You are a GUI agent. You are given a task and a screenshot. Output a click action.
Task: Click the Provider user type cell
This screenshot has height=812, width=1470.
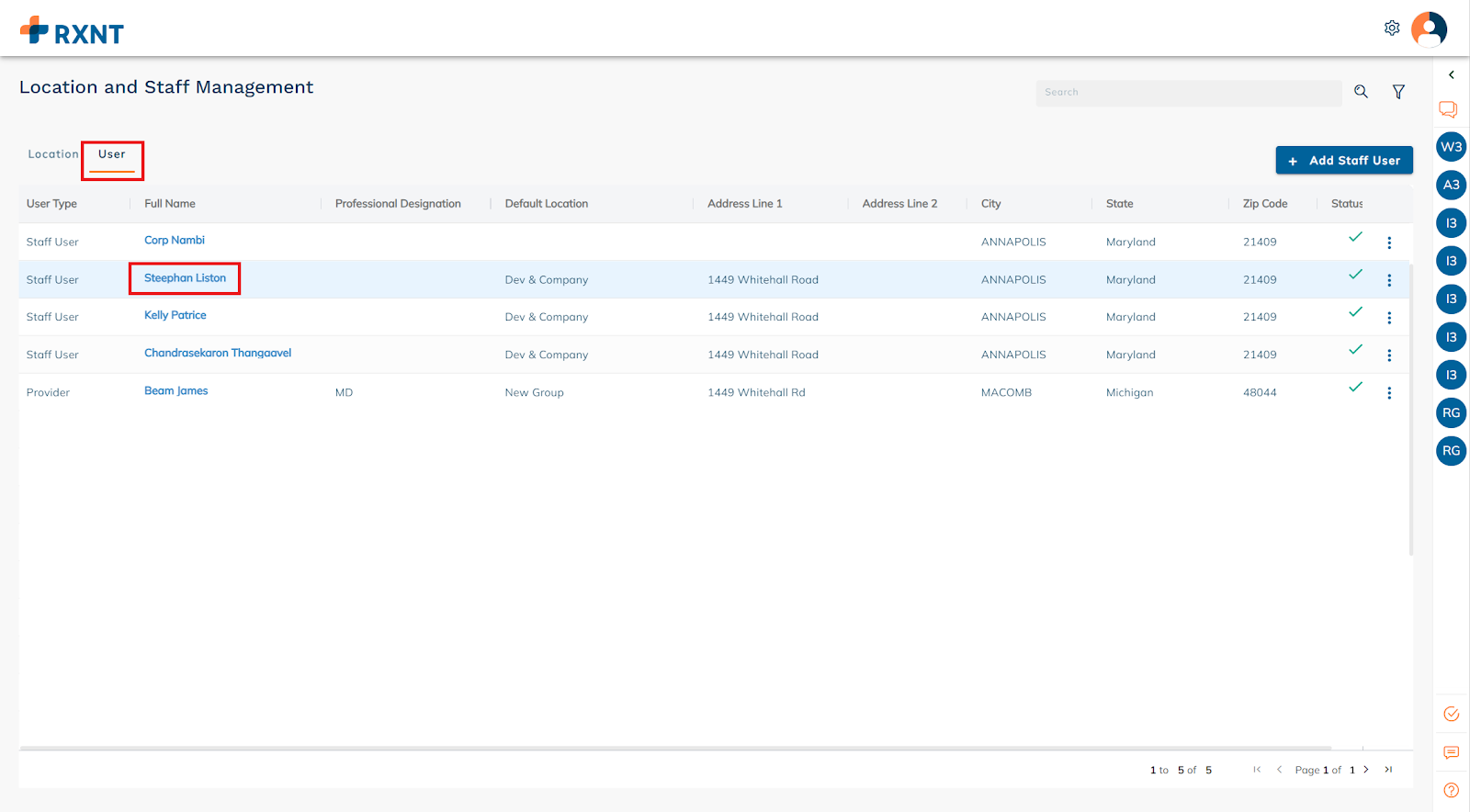[48, 392]
